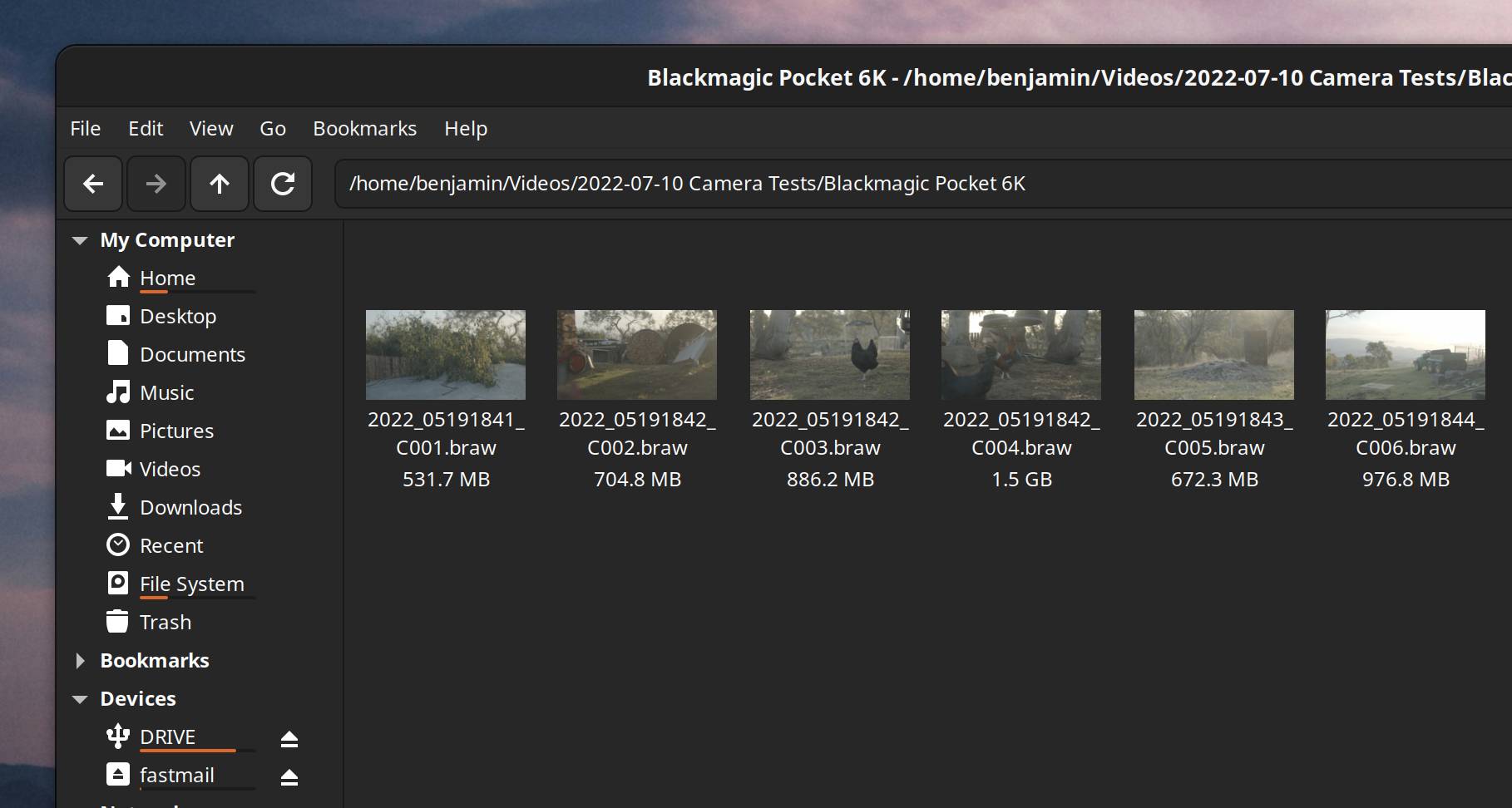Screen dimensions: 1512x808
Task: Open the Go menu
Action: pyautogui.click(x=273, y=129)
